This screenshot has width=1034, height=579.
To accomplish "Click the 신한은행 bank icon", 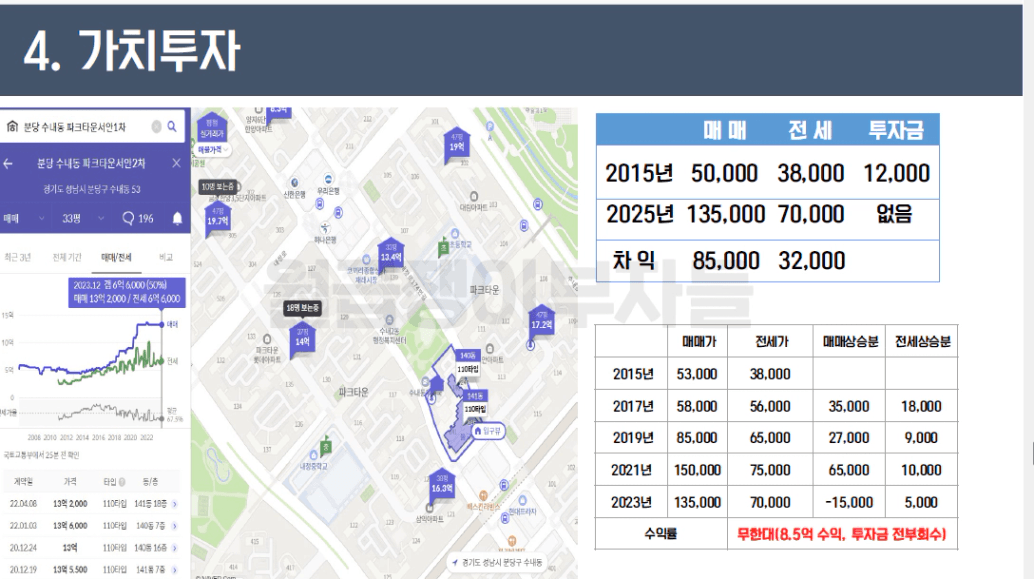I will (x=294, y=183).
